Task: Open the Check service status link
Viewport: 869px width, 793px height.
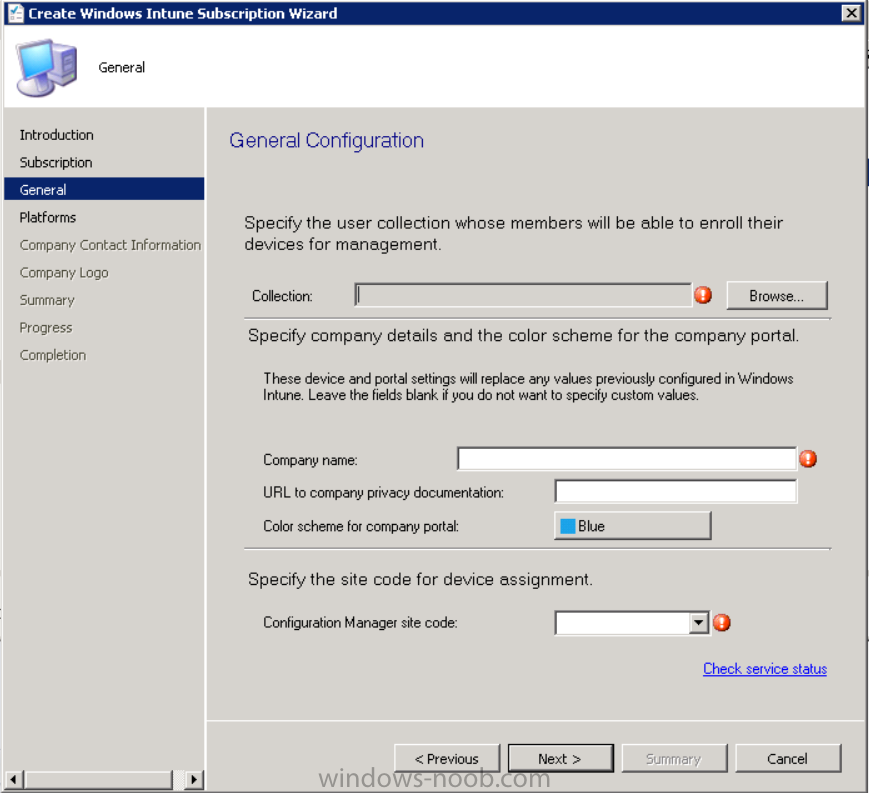Action: tap(765, 669)
